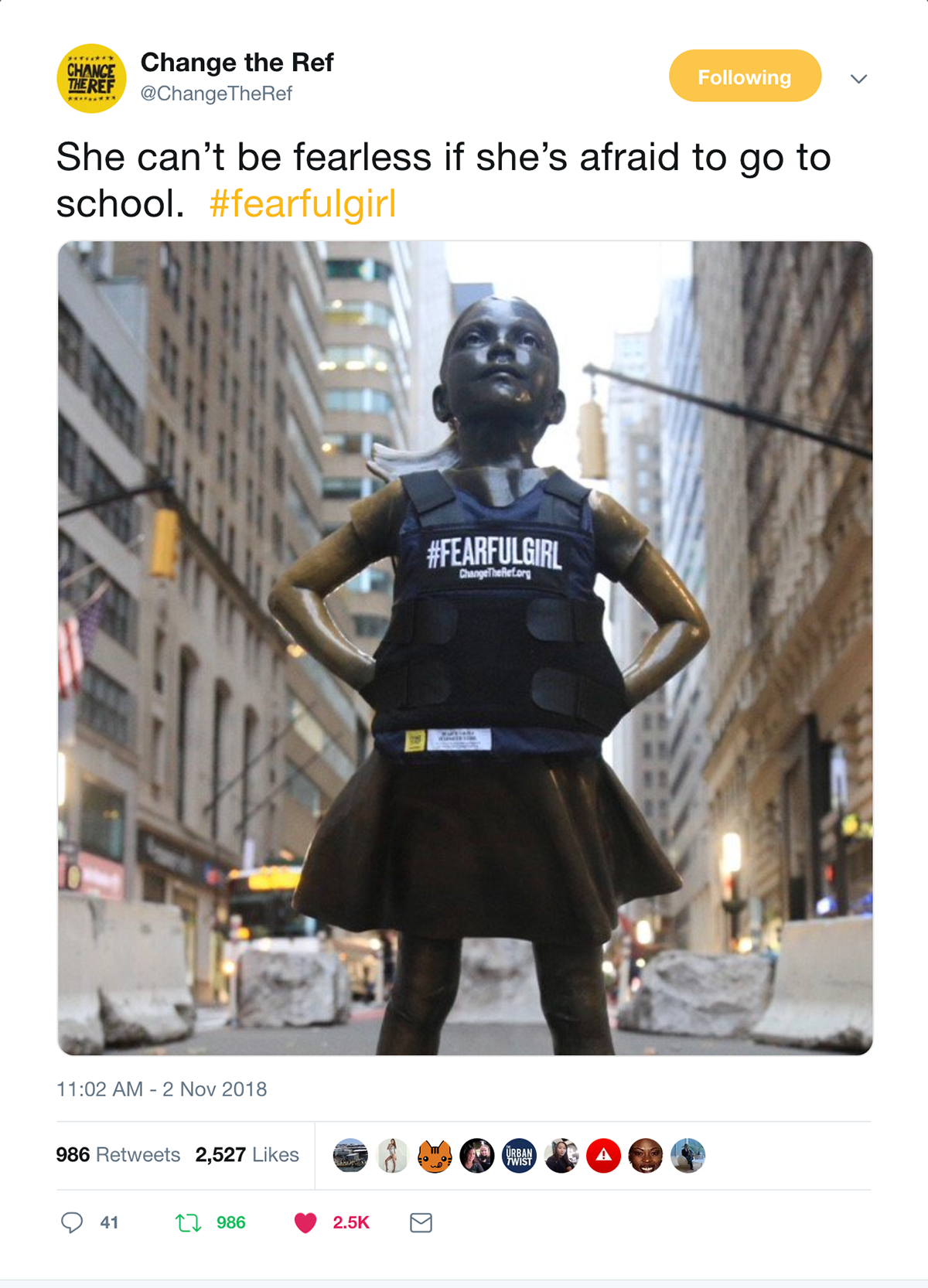Click the first liker avatar with boat
Viewport: 928px width, 1288px height.
coord(350,1156)
